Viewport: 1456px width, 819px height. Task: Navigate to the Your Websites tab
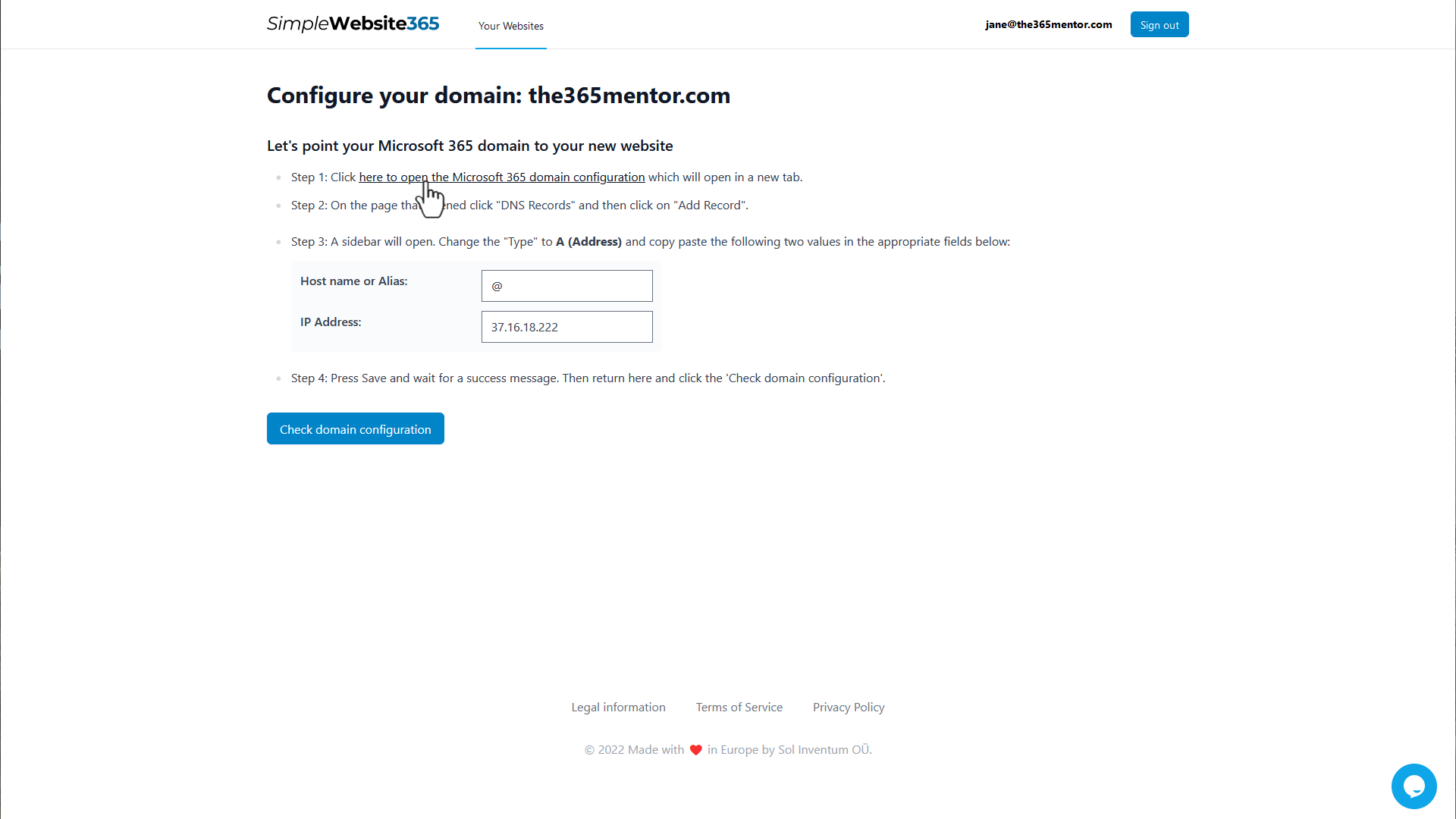tap(511, 25)
